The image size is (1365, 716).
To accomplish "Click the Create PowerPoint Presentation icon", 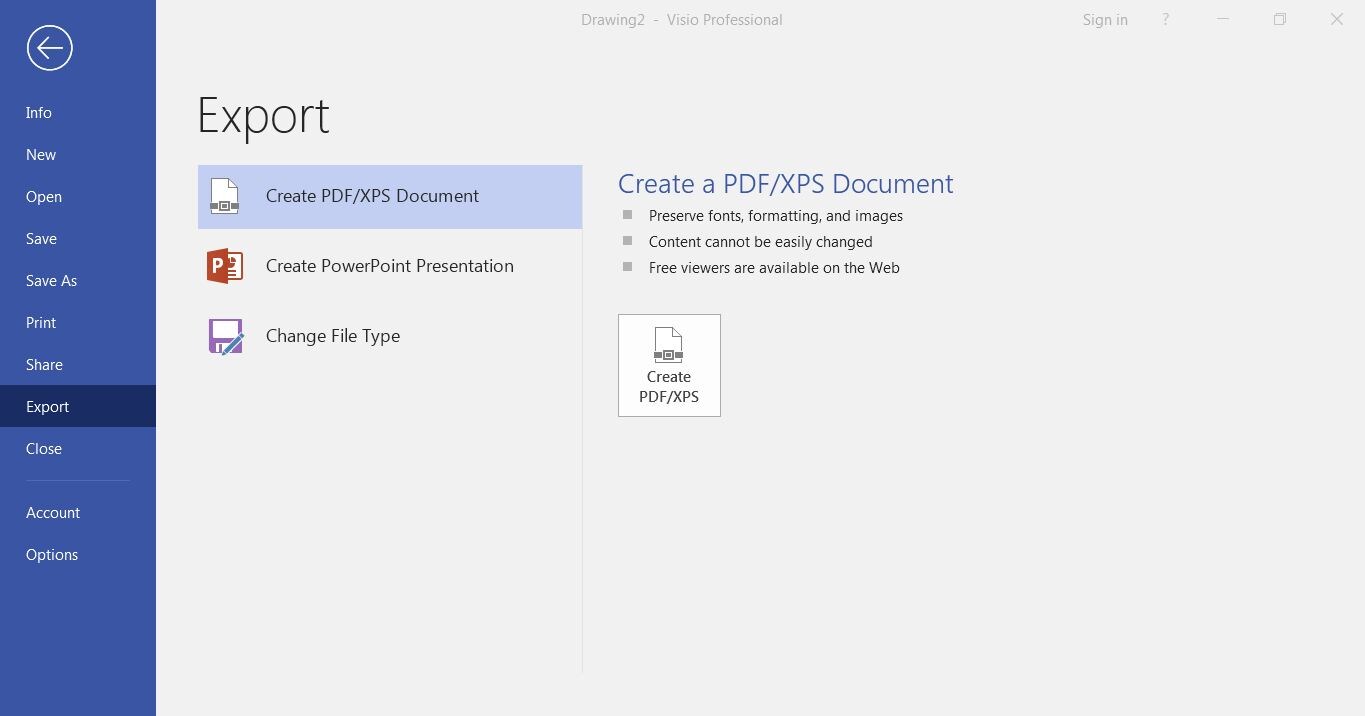I will pos(390,266).
